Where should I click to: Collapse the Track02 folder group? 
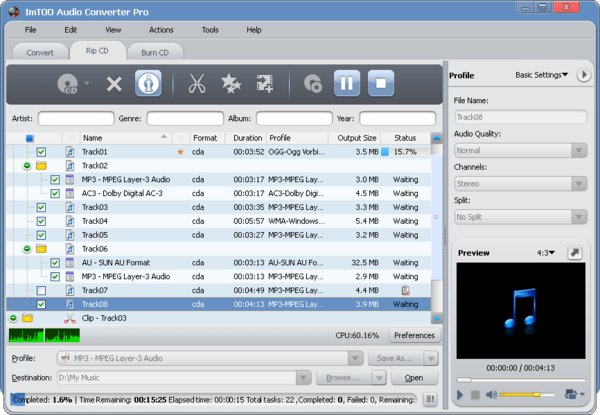coord(27,166)
